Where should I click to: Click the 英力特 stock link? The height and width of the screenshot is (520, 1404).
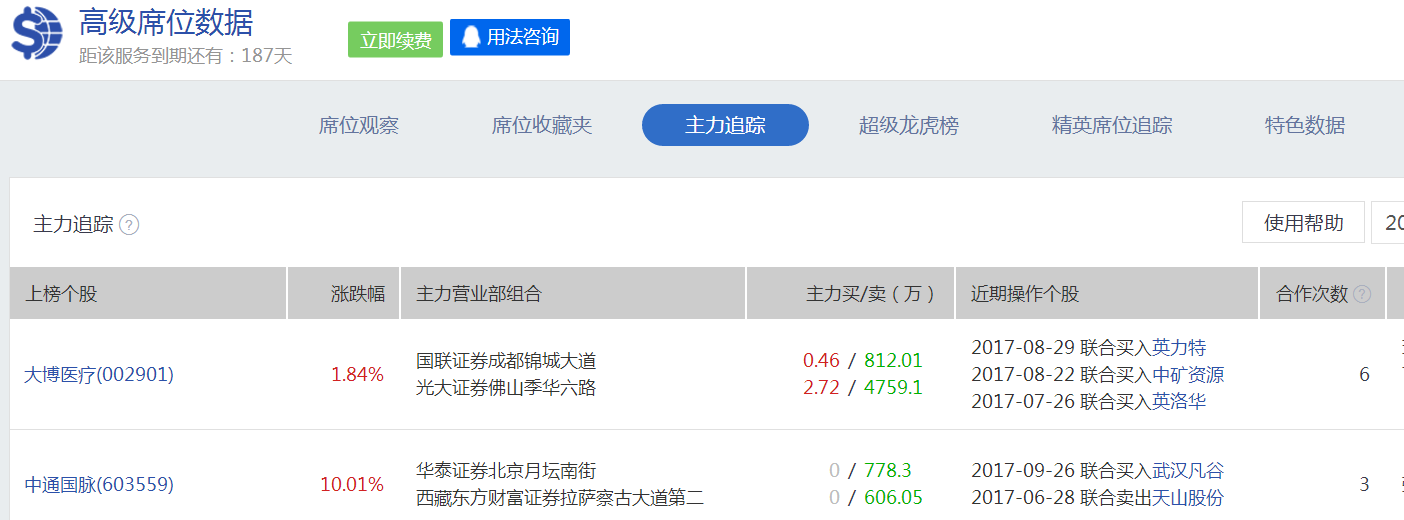tap(1179, 348)
